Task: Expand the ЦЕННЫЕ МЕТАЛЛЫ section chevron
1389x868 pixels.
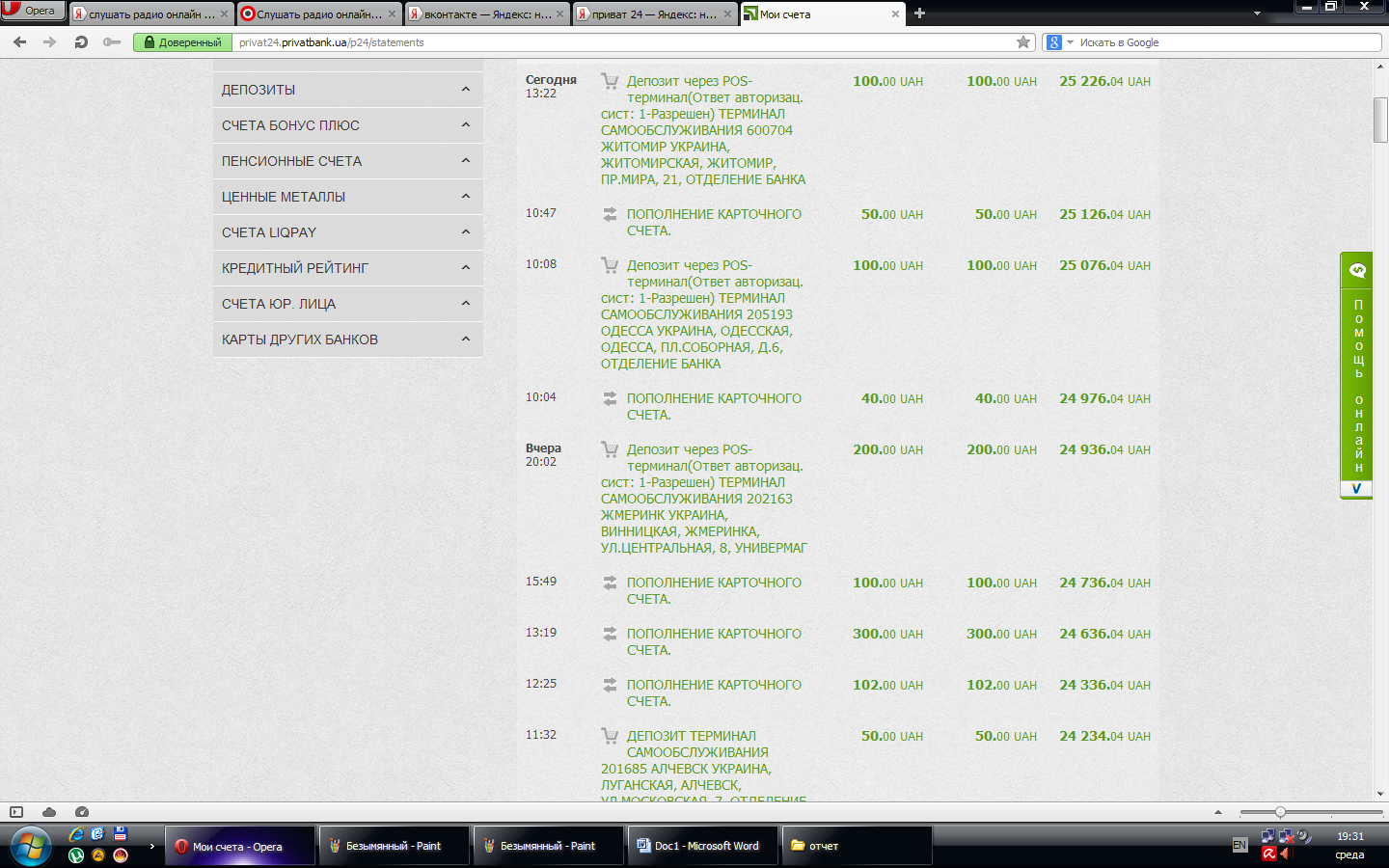Action: coord(466,197)
